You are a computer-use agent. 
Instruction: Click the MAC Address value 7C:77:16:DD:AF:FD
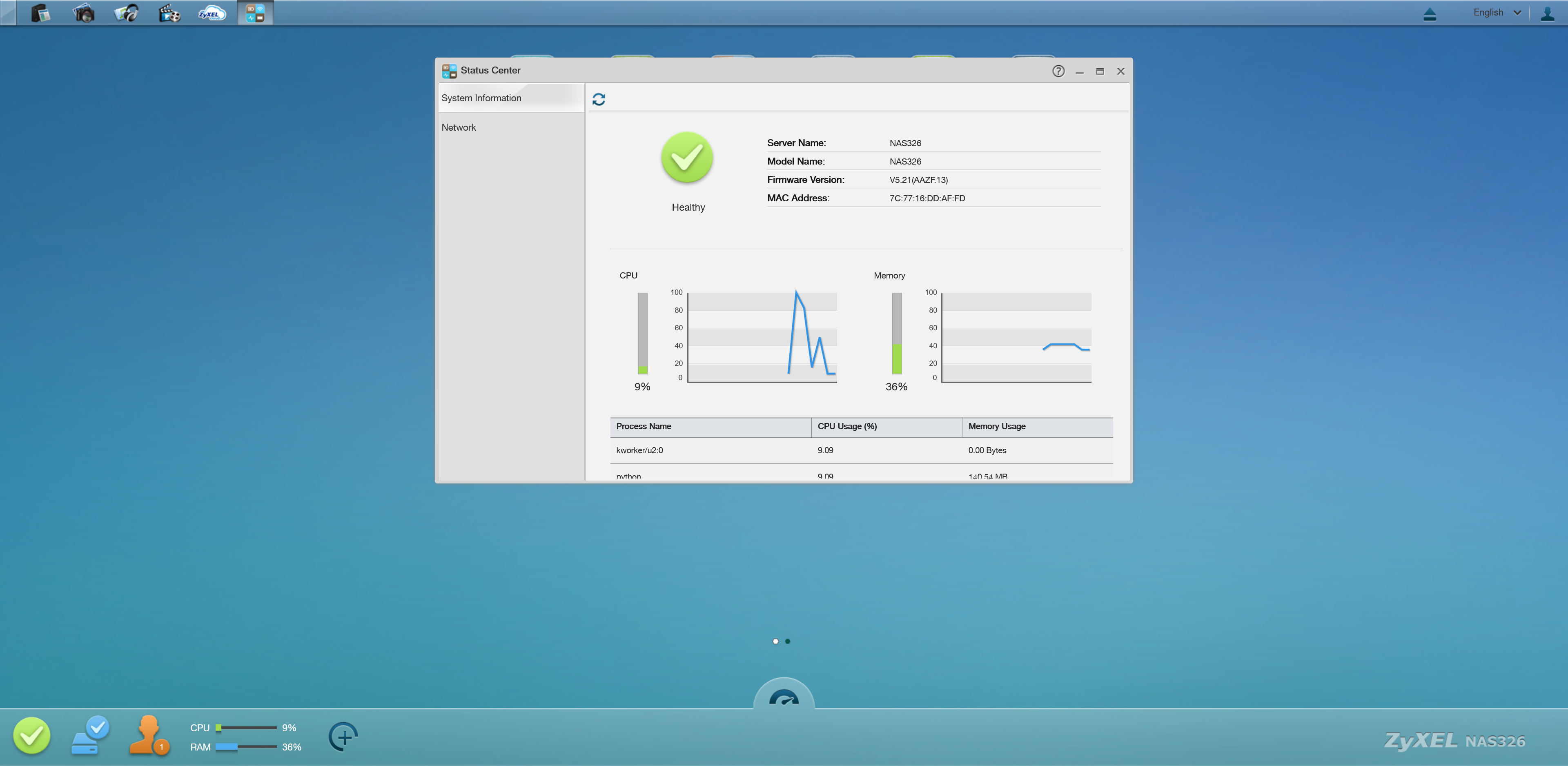[x=927, y=198]
